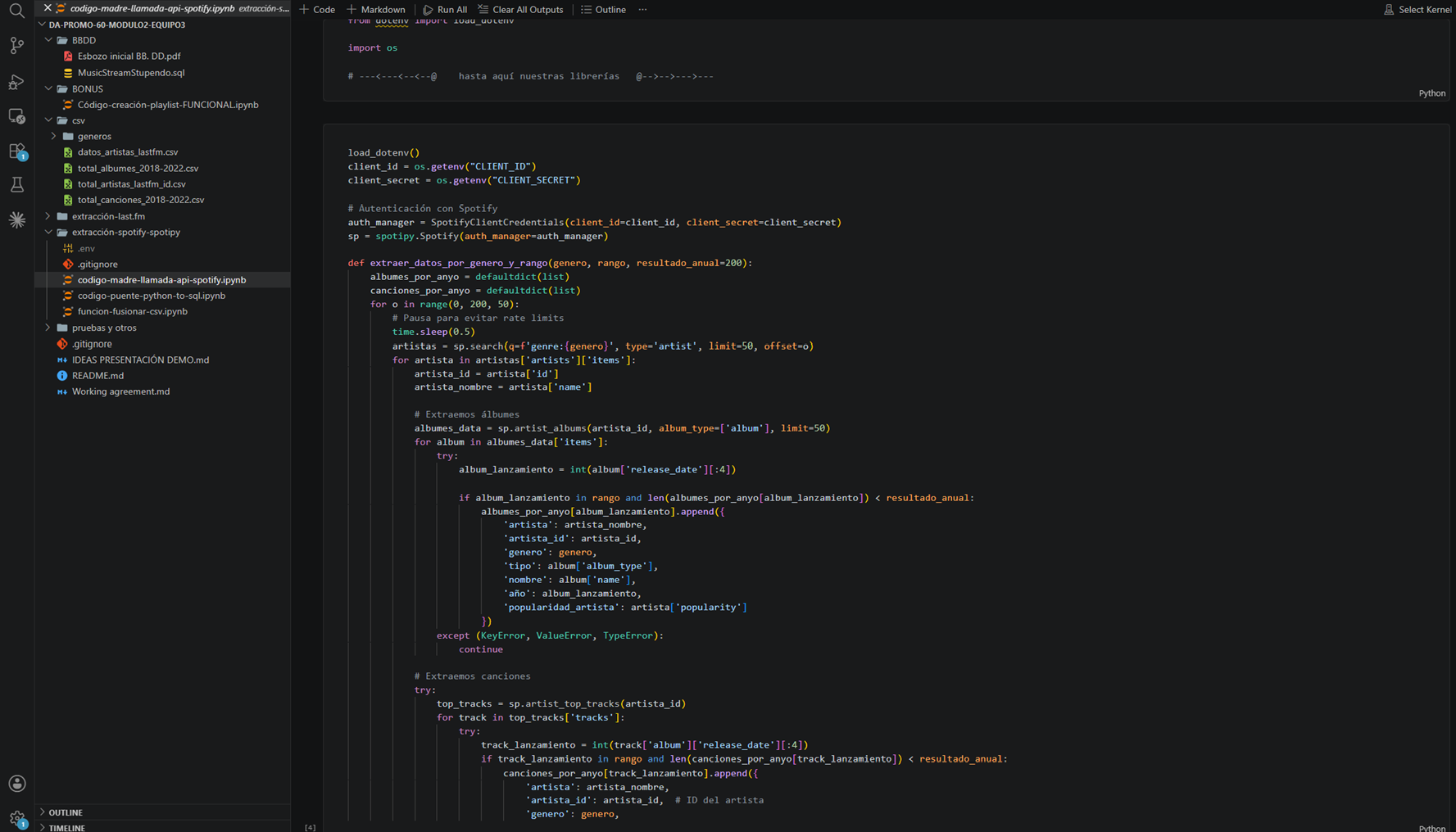
Task: Open the Source Control view
Action: click(x=16, y=46)
